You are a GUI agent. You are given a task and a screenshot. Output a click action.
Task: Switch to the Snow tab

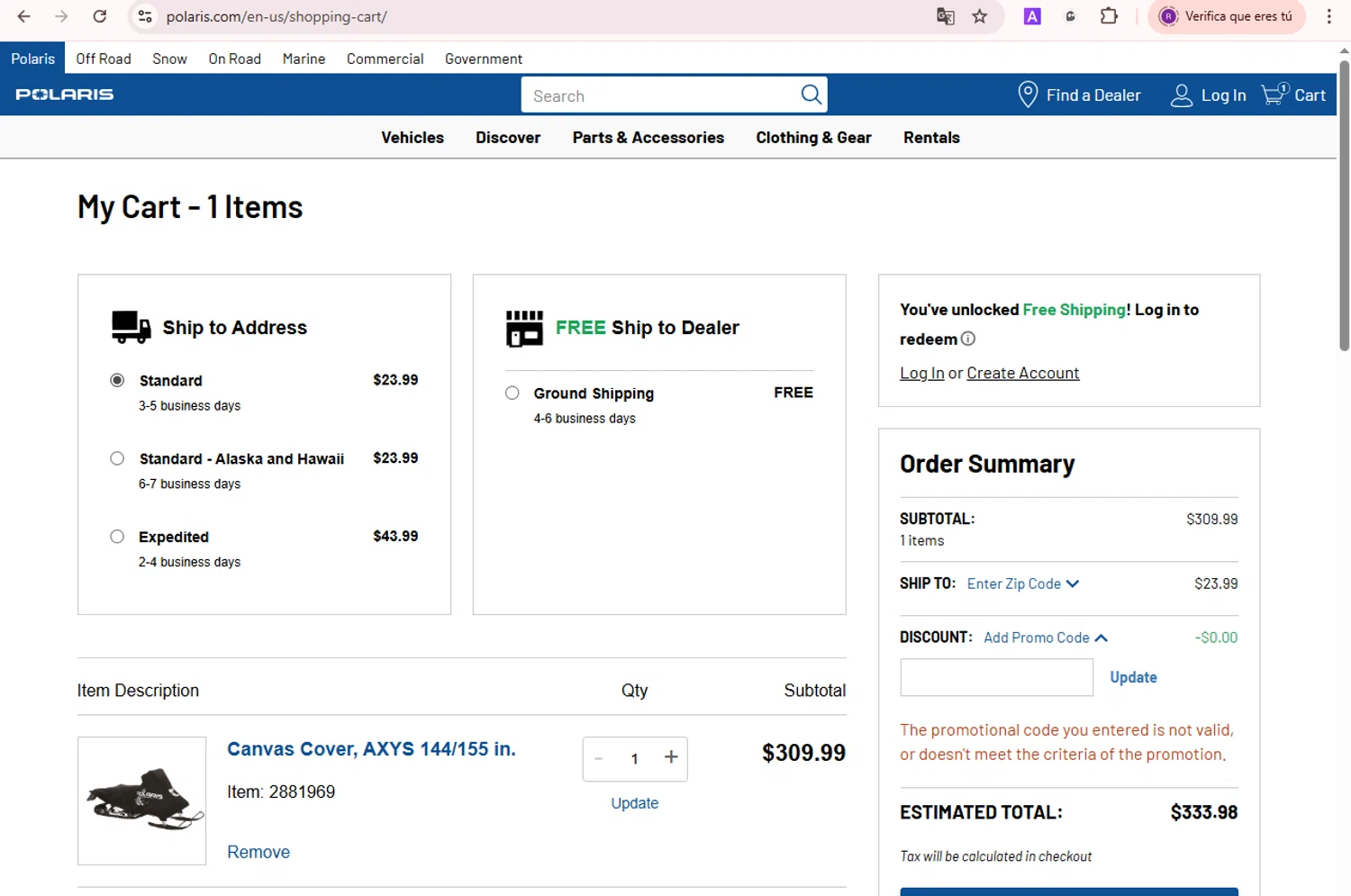click(169, 59)
